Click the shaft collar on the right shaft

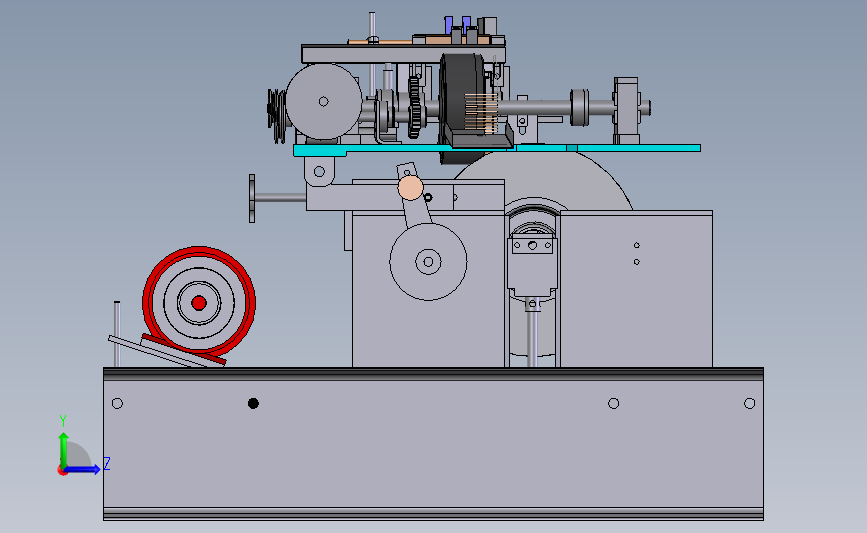[x=579, y=107]
